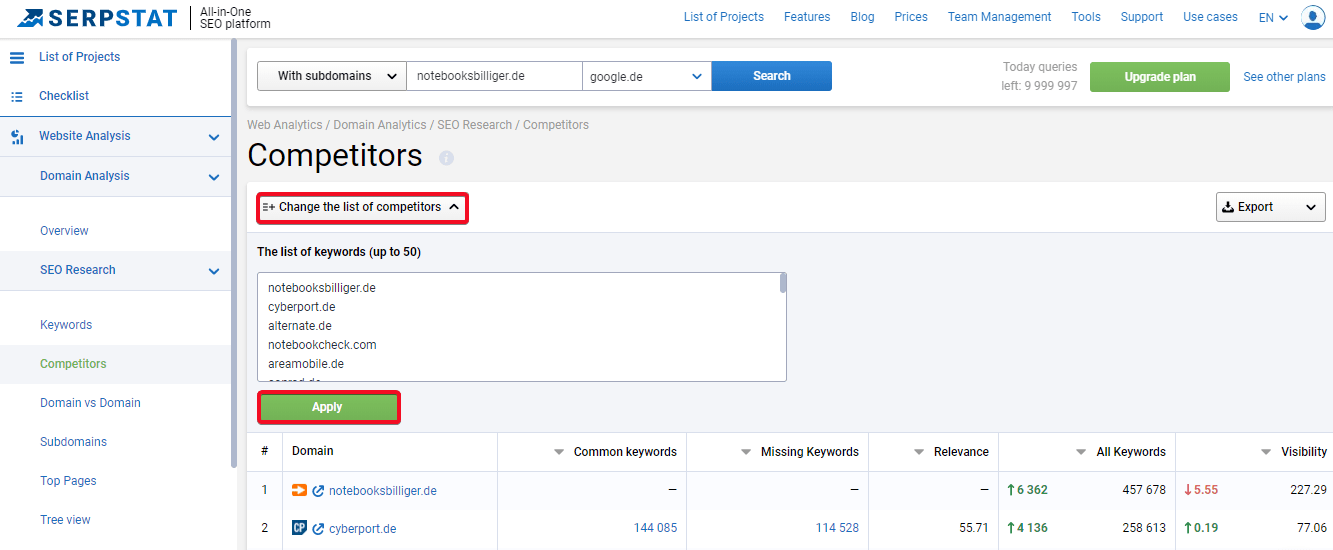Click the List of Projects hamburger icon
The image size is (1333, 550).
point(17,57)
